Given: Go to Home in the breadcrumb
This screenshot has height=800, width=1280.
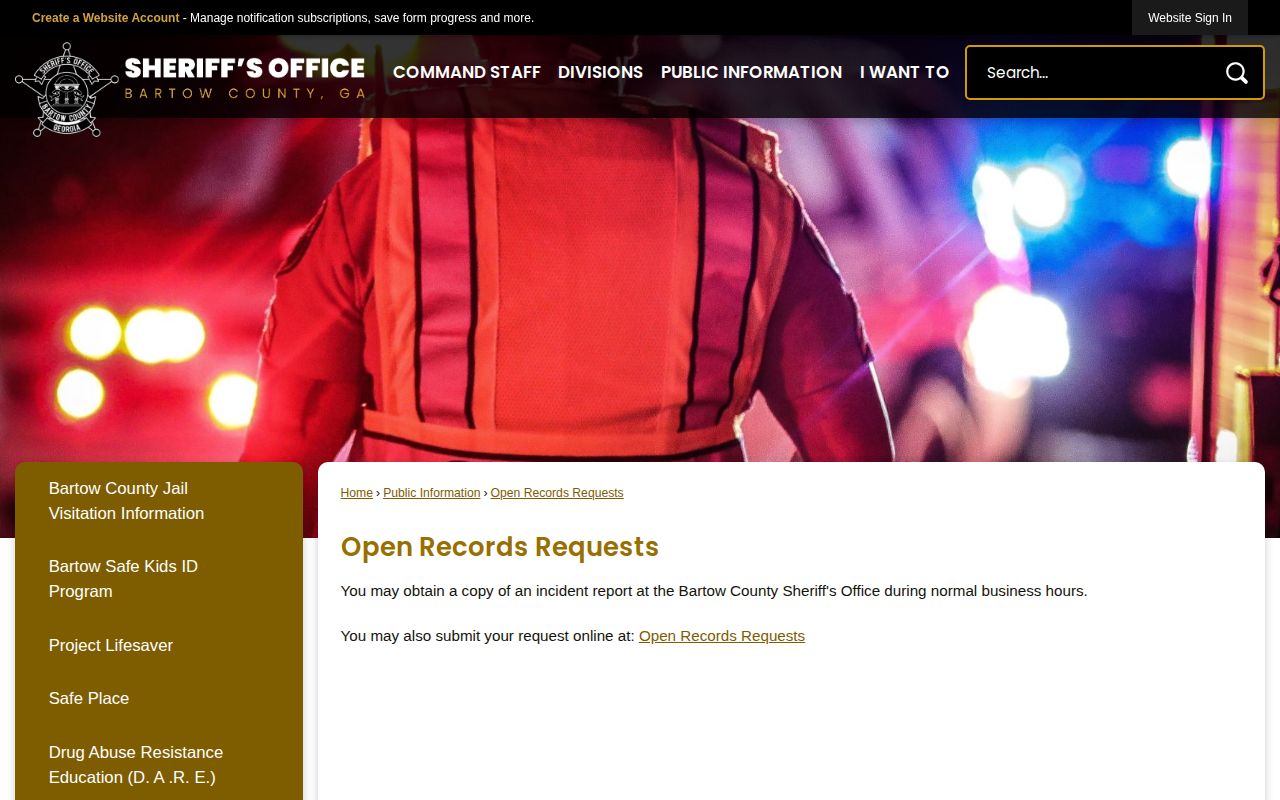Looking at the screenshot, I should [356, 493].
